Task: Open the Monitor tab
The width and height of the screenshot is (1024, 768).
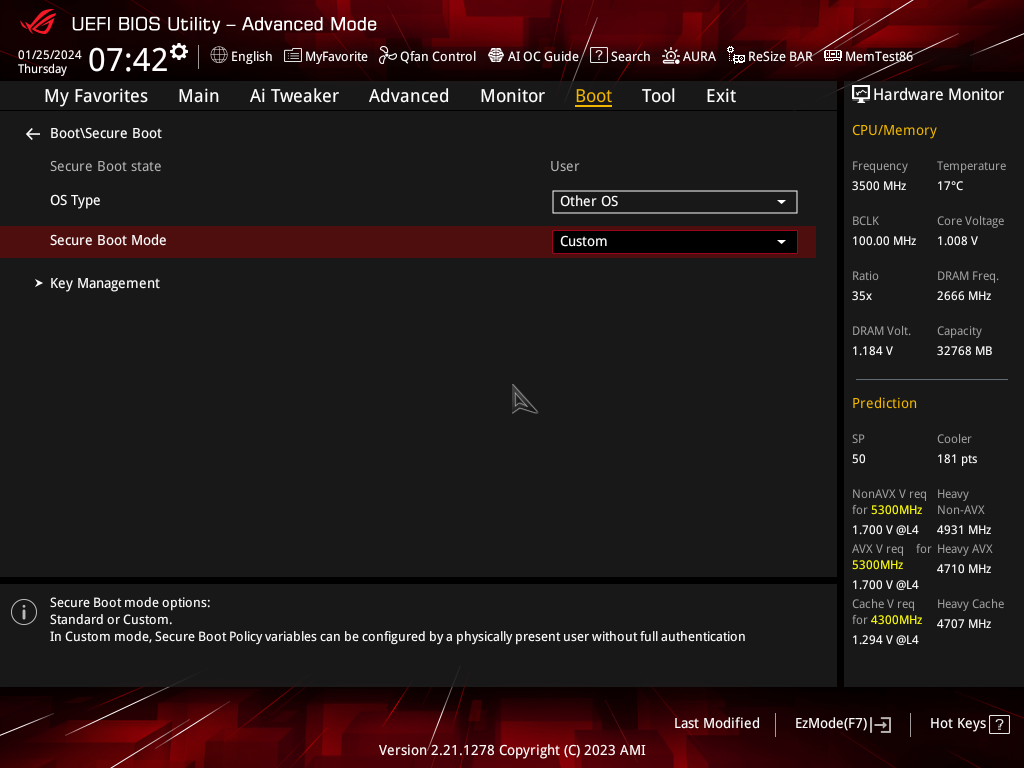Action: [512, 96]
